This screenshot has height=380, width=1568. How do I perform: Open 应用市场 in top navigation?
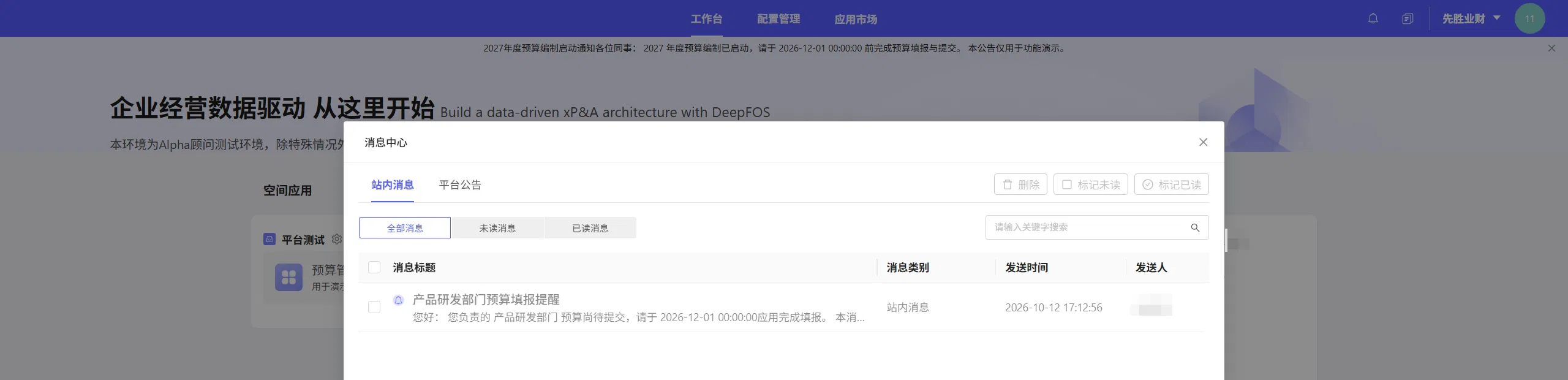(x=856, y=19)
